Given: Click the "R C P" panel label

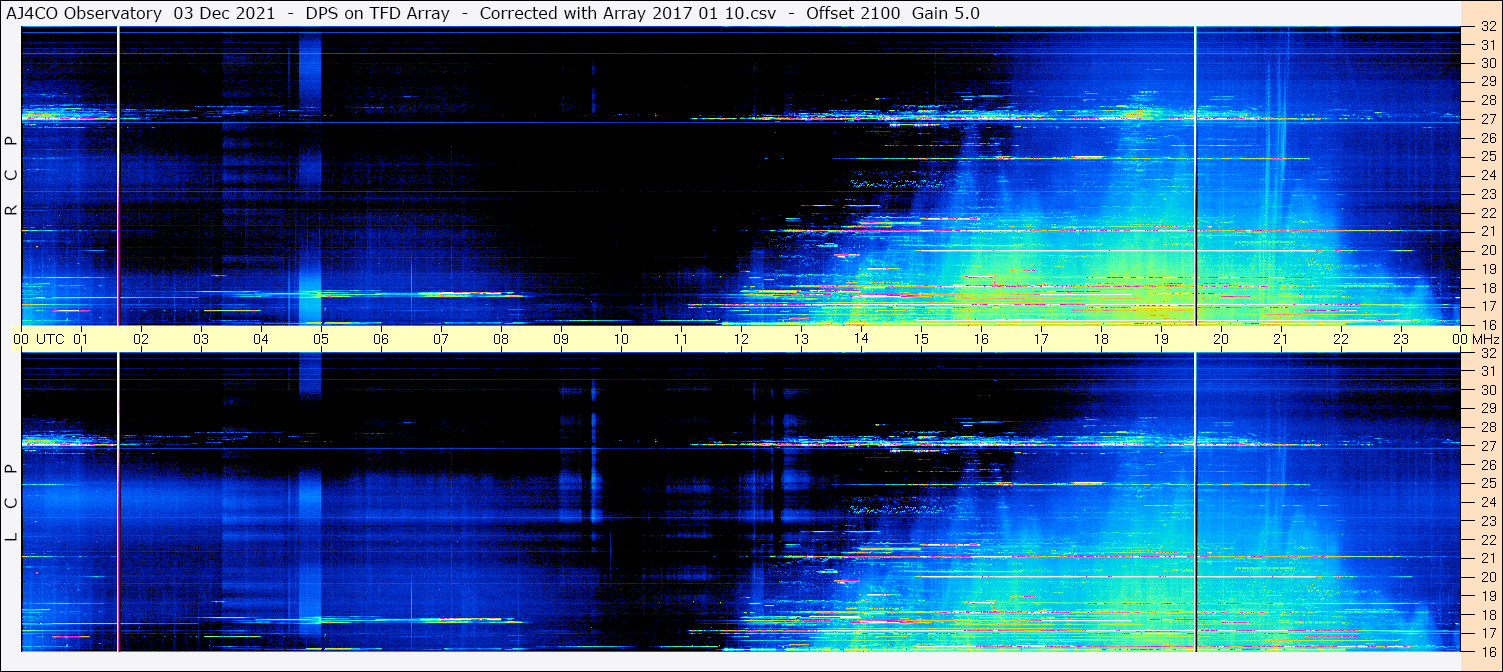Looking at the screenshot, I should 12,174.
